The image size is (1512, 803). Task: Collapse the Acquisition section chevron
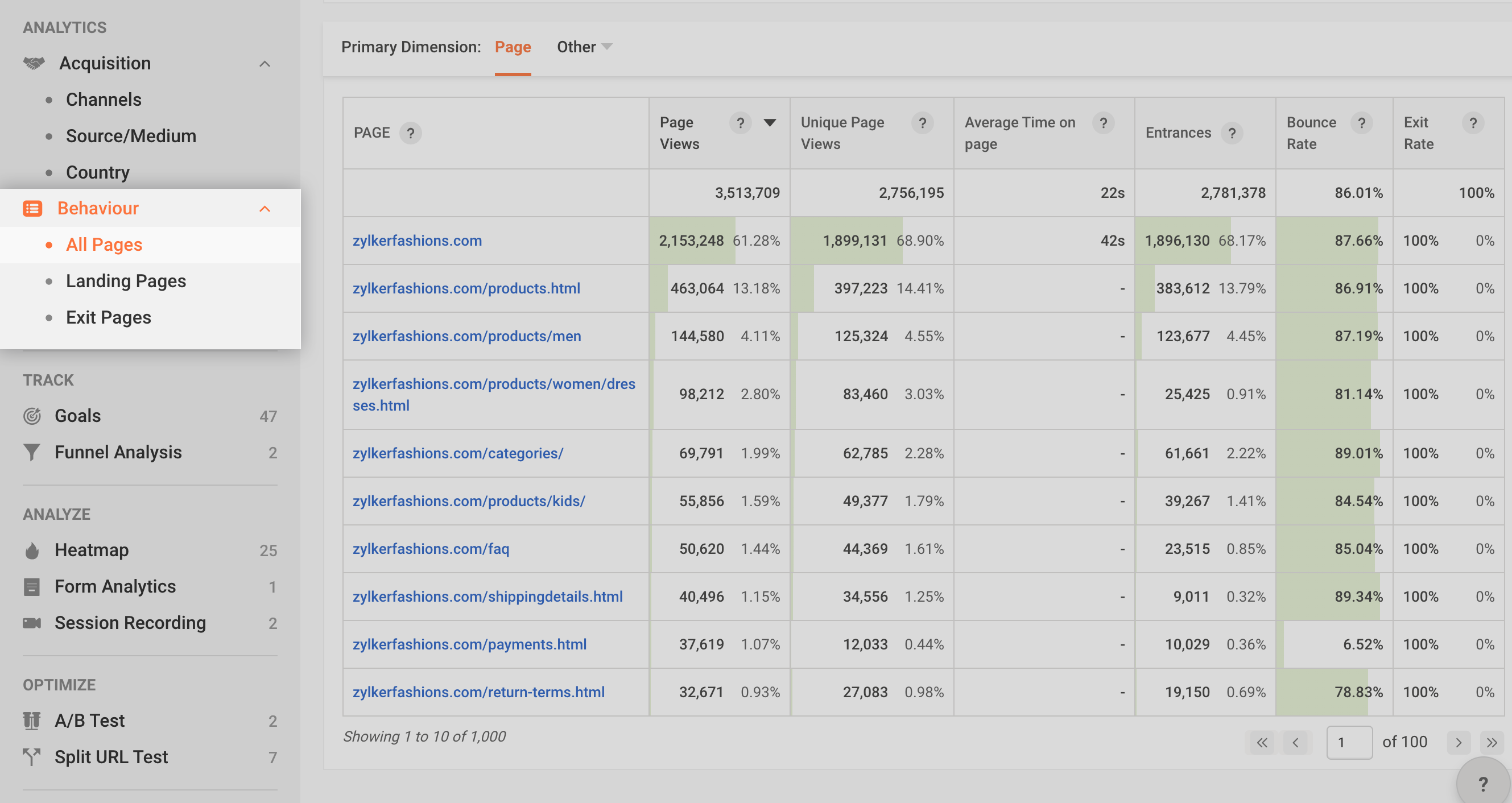[x=265, y=64]
